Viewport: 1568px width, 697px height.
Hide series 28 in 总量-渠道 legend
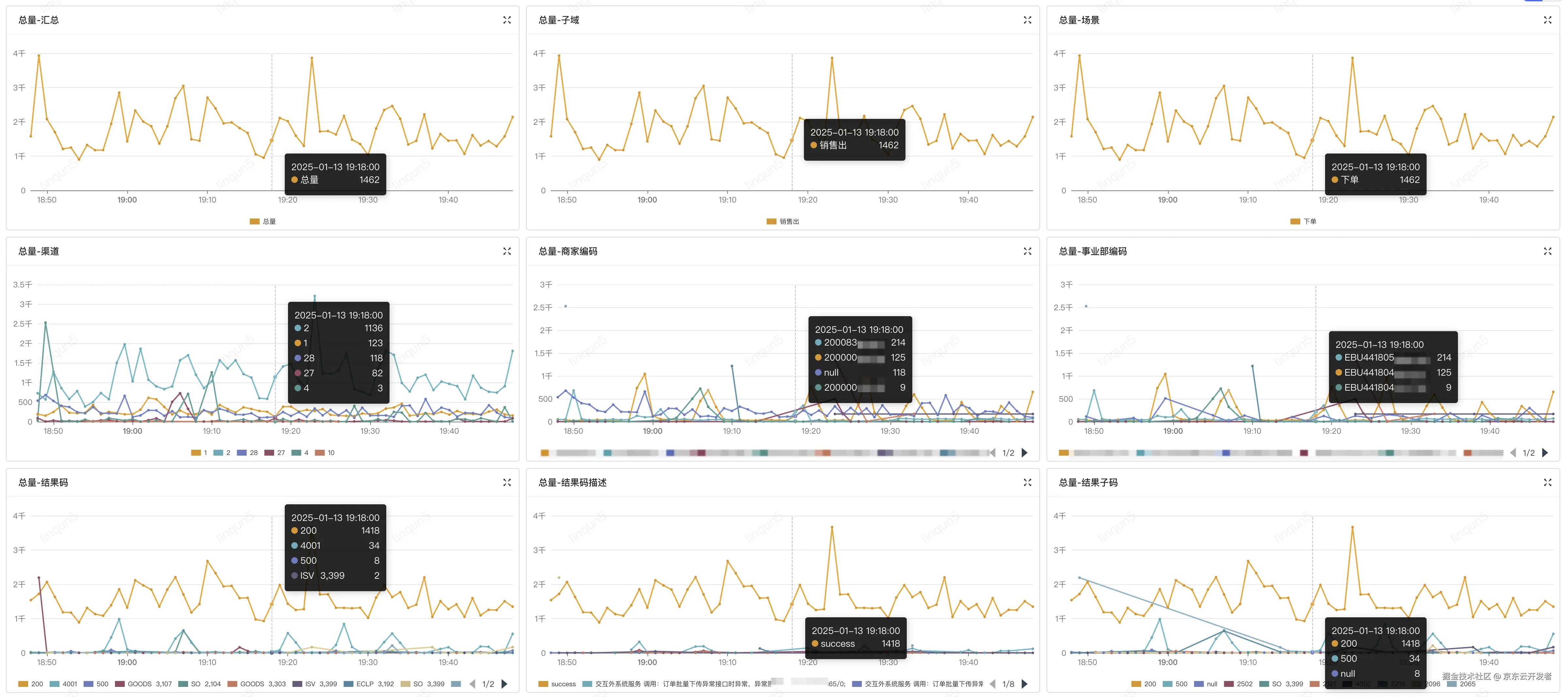tap(253, 453)
